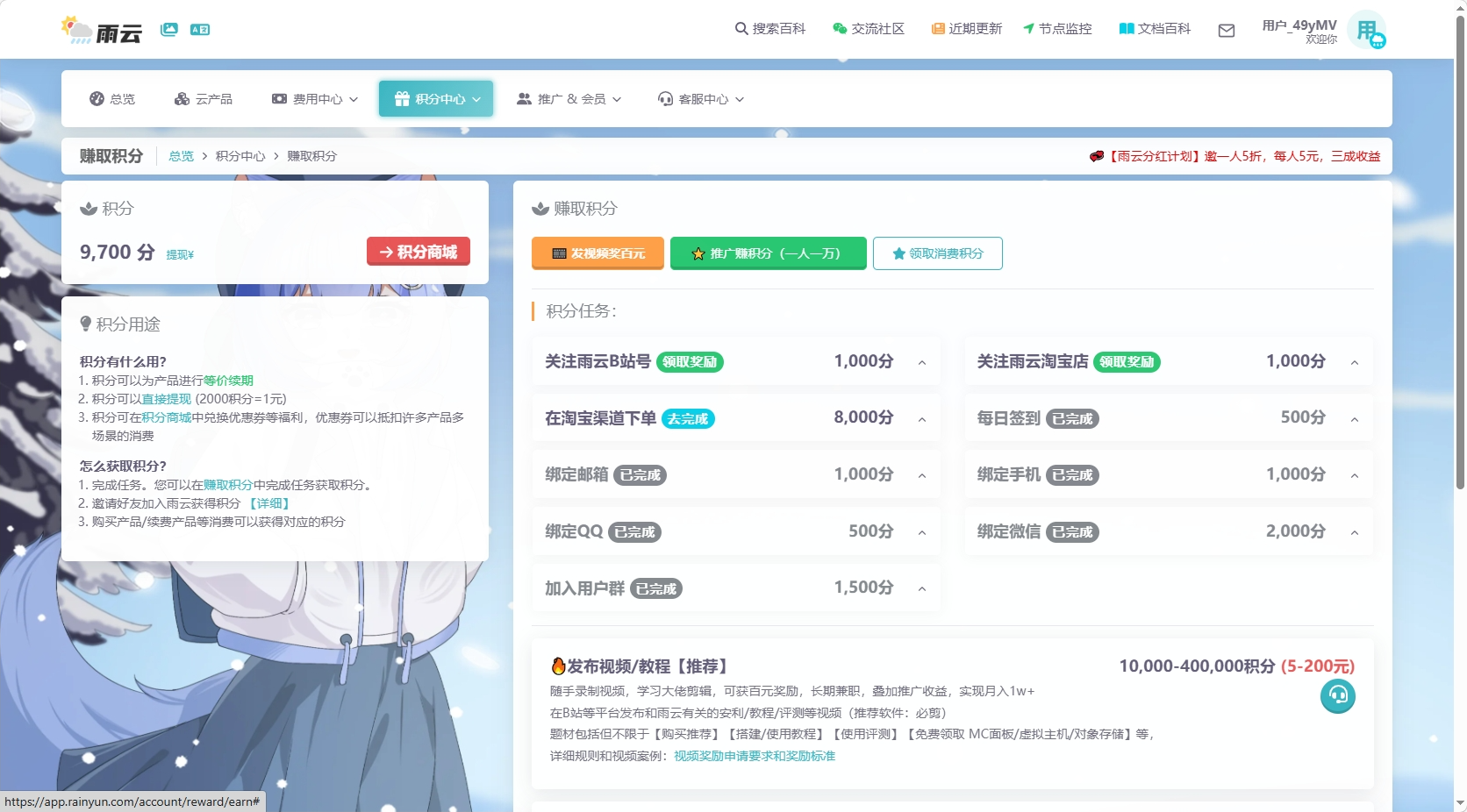Toggle the 绑定QQ task chevron
Viewport: 1467px width, 812px height.
(x=922, y=532)
